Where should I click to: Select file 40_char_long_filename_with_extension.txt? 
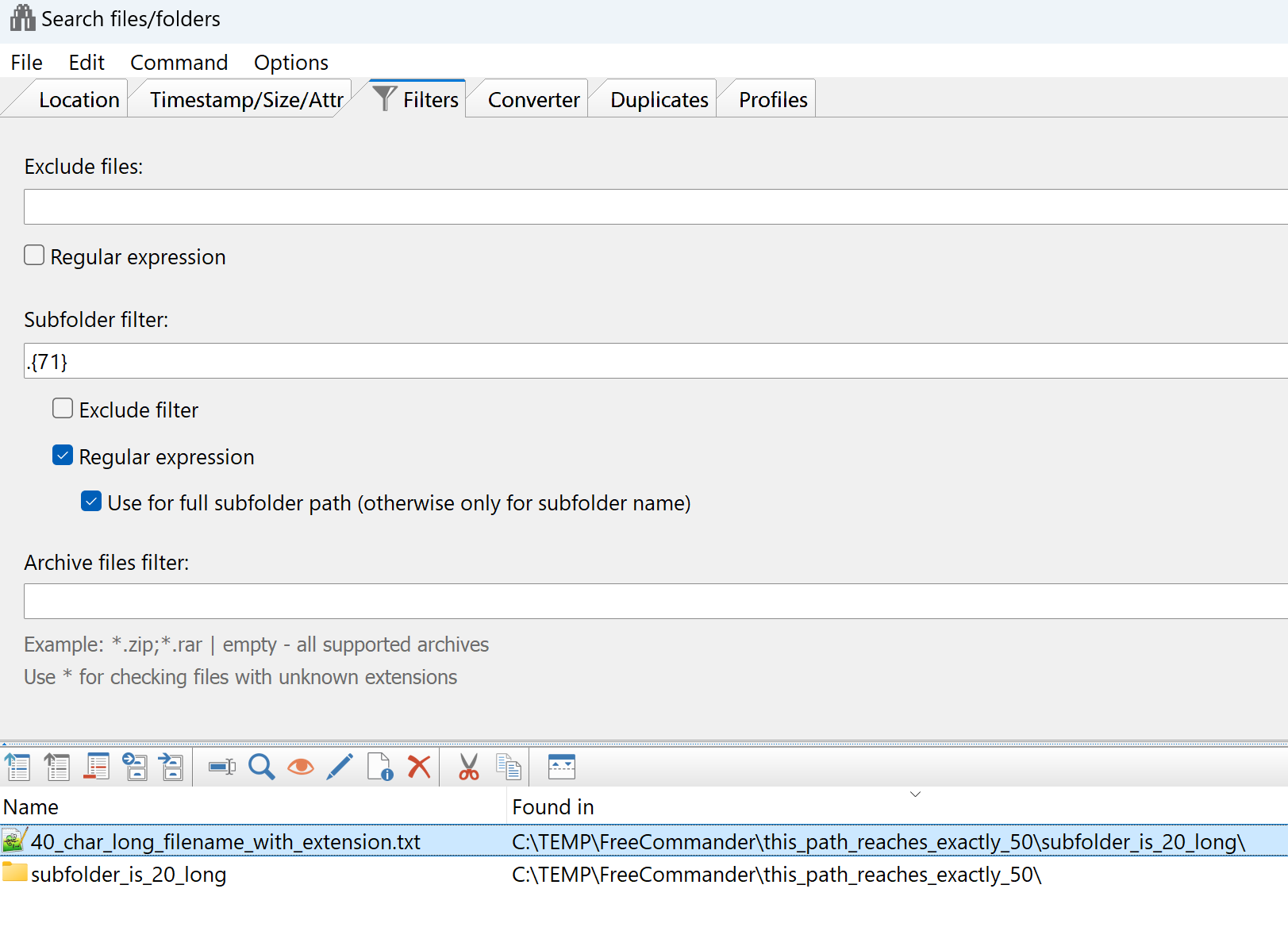point(225,842)
